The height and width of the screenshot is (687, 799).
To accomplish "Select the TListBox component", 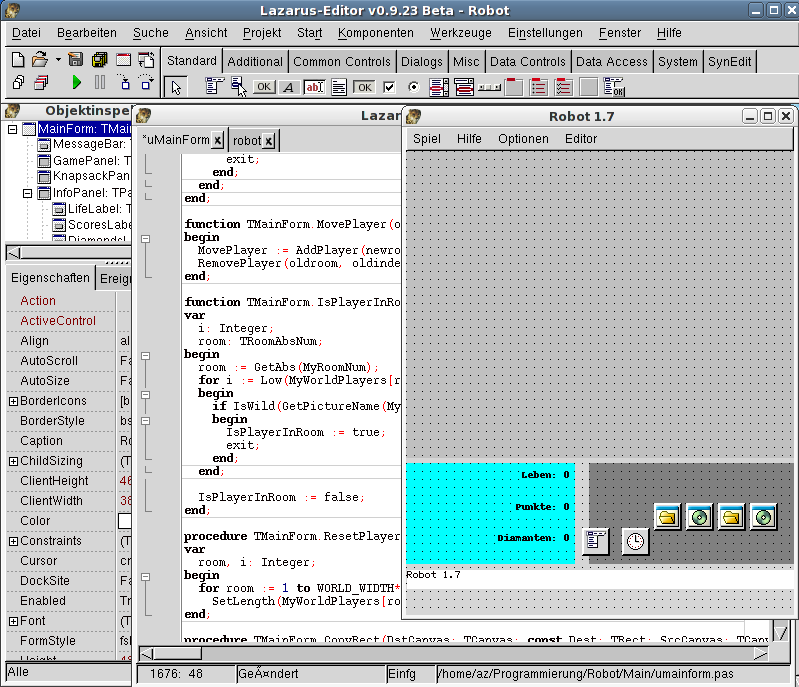I will [x=439, y=87].
